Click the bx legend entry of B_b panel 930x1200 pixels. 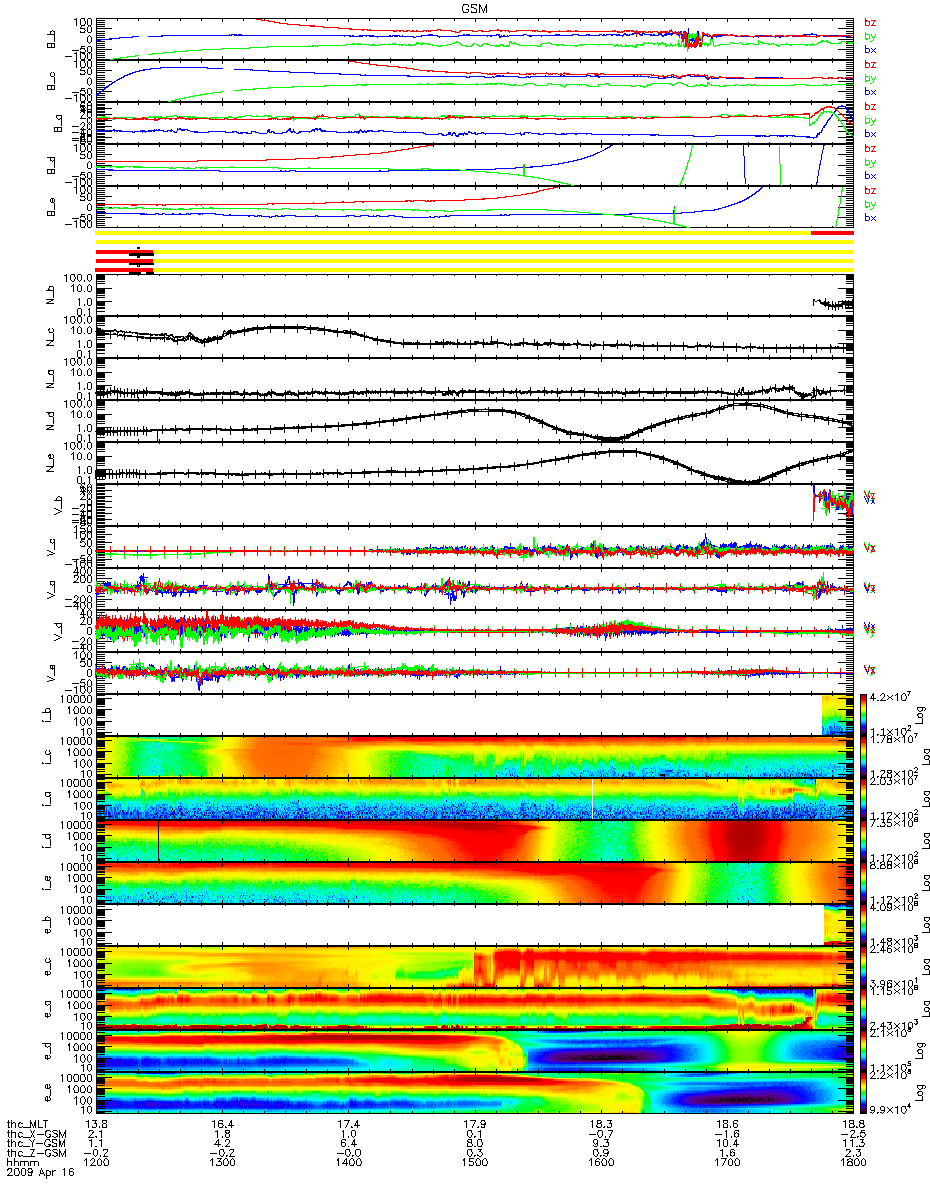[x=870, y=49]
